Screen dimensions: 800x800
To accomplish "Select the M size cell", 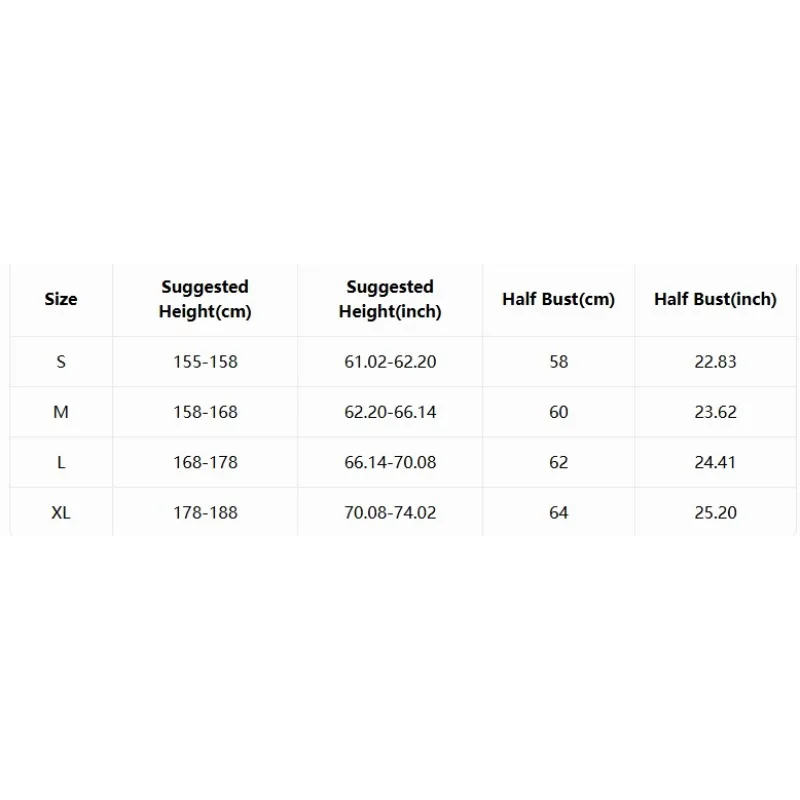I will [x=61, y=412].
